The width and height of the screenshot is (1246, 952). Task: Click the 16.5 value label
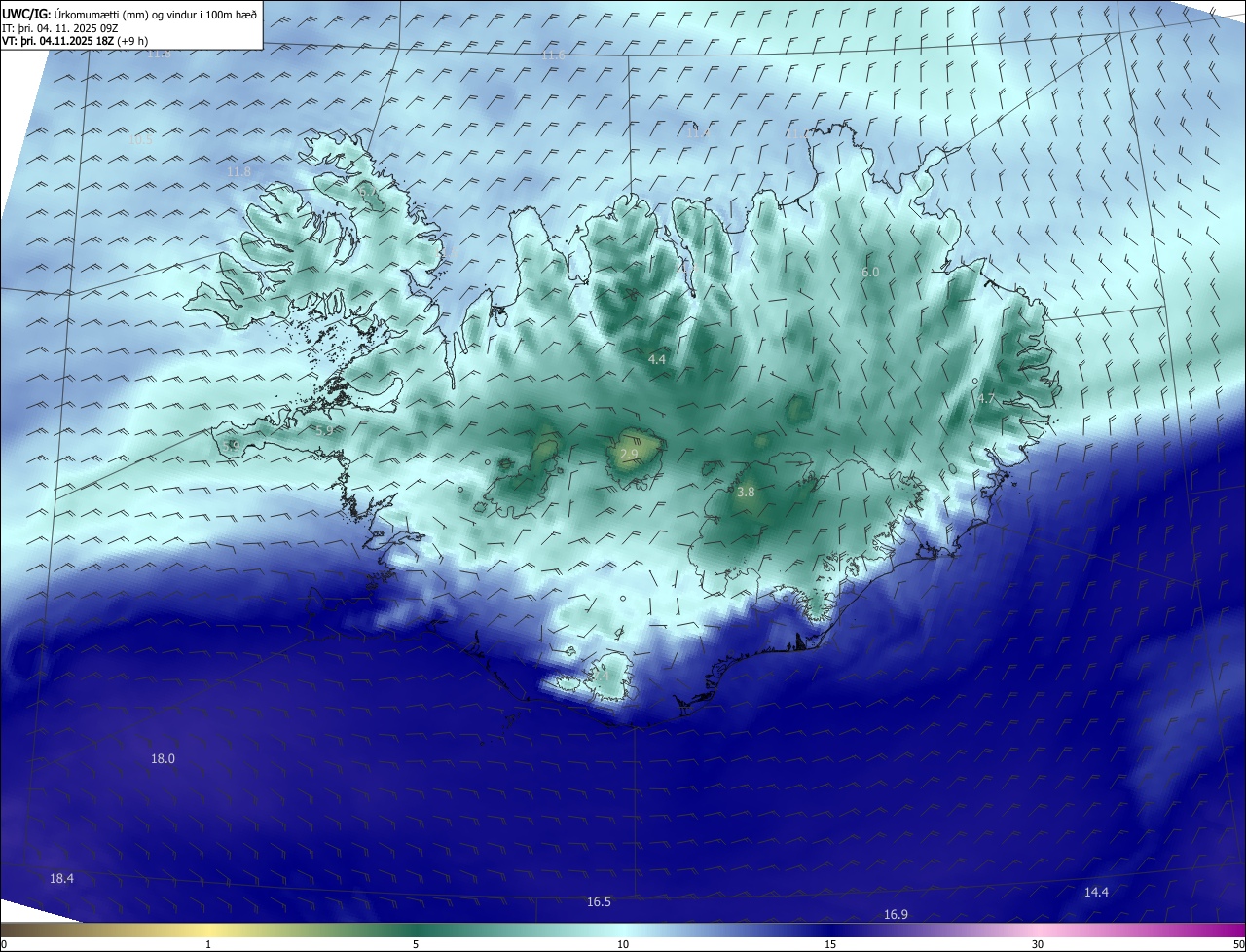(x=599, y=902)
